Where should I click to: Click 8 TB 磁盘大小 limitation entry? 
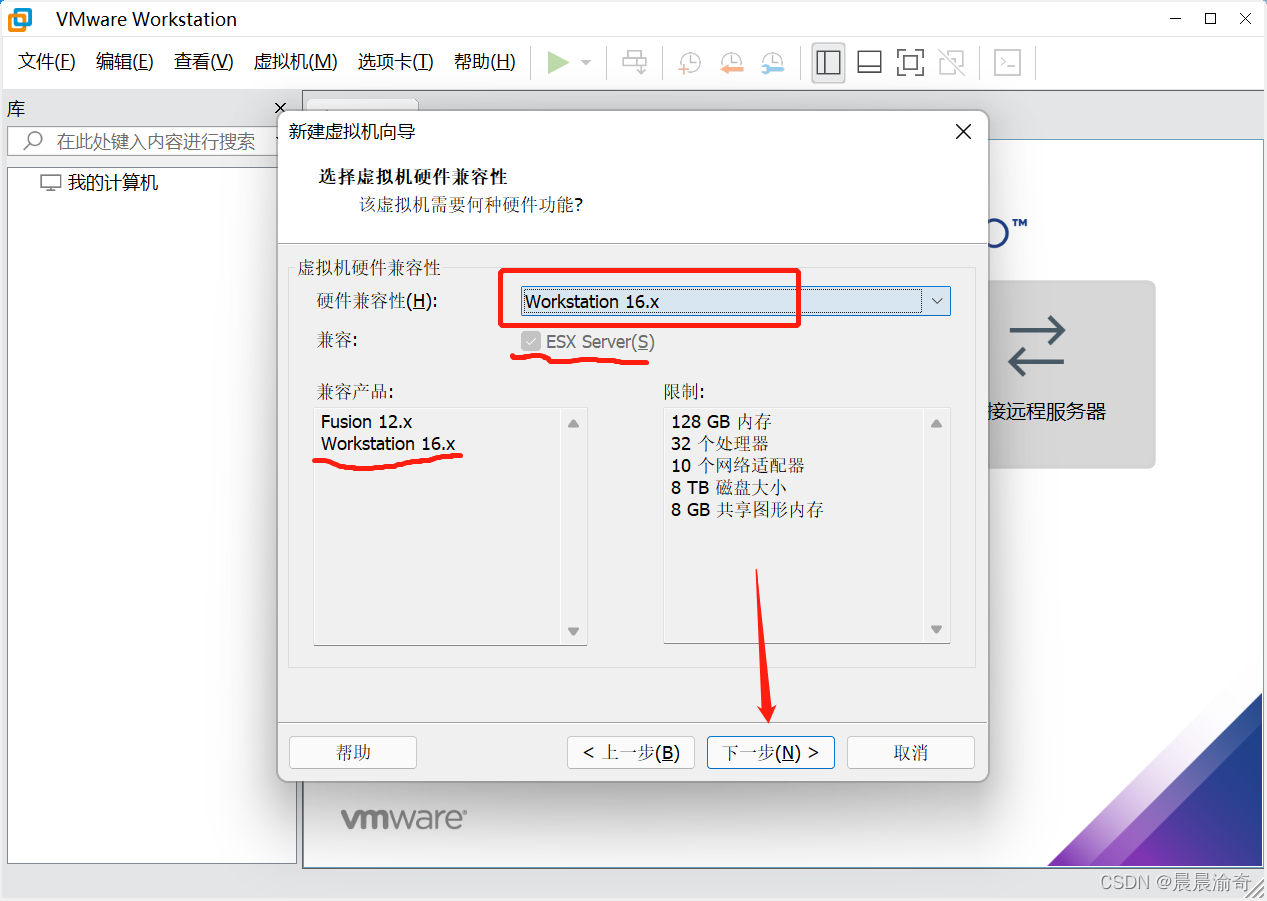(x=728, y=488)
